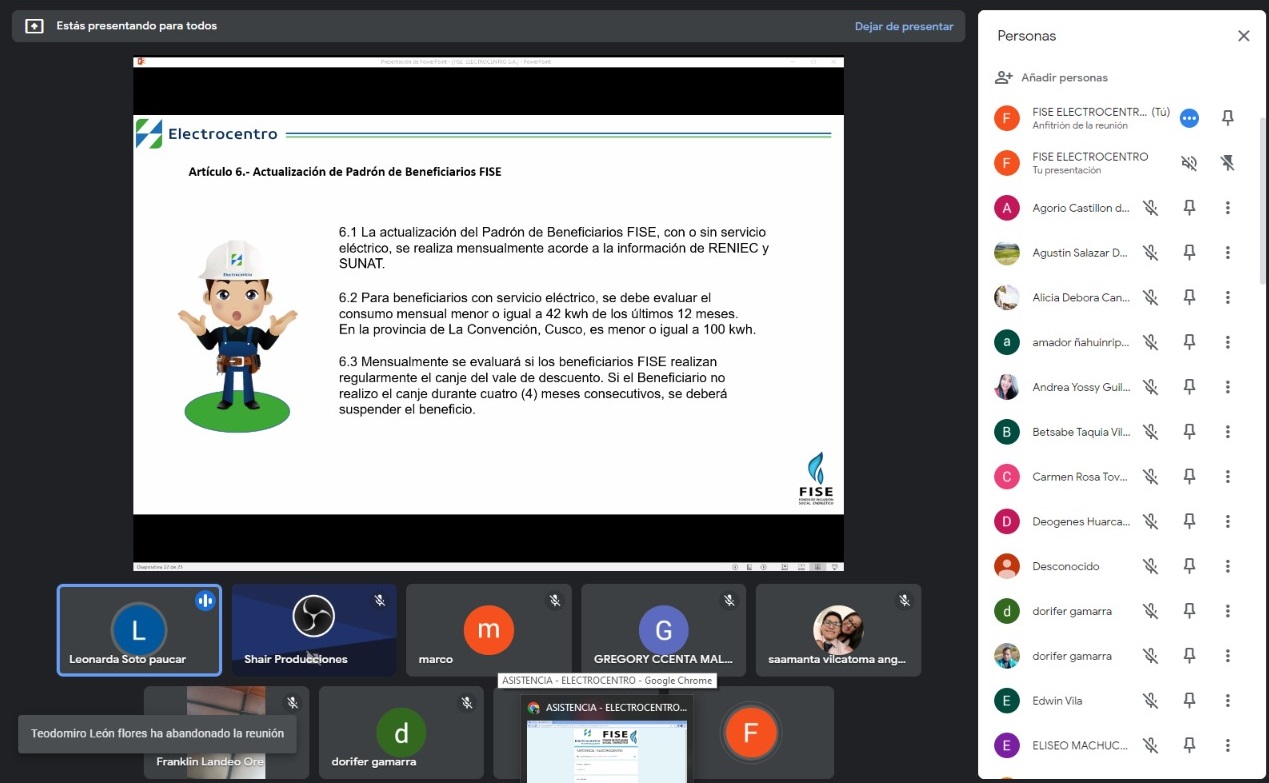Click muted mic icon on marco tile

pyautogui.click(x=555, y=601)
